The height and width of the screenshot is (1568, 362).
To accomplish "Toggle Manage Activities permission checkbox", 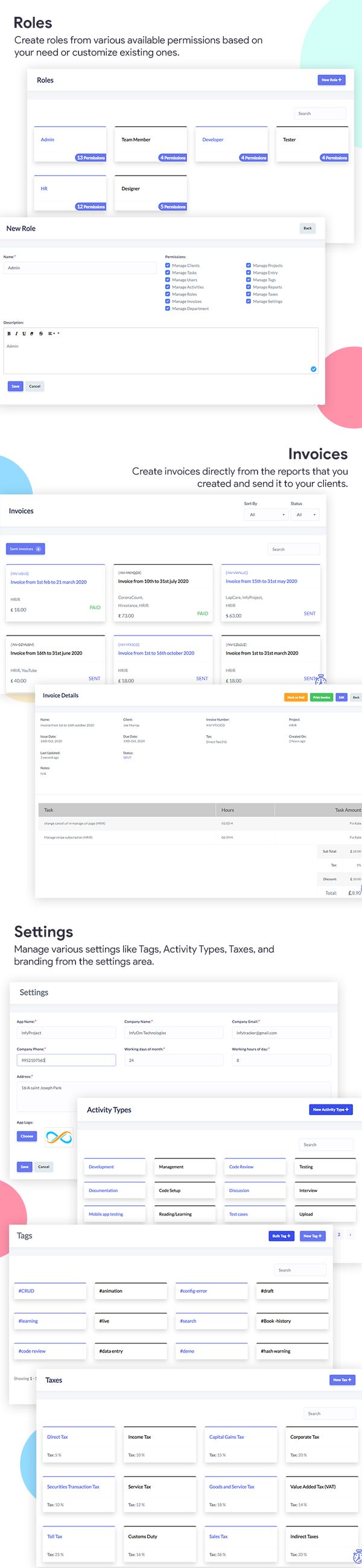I will pos(167,287).
